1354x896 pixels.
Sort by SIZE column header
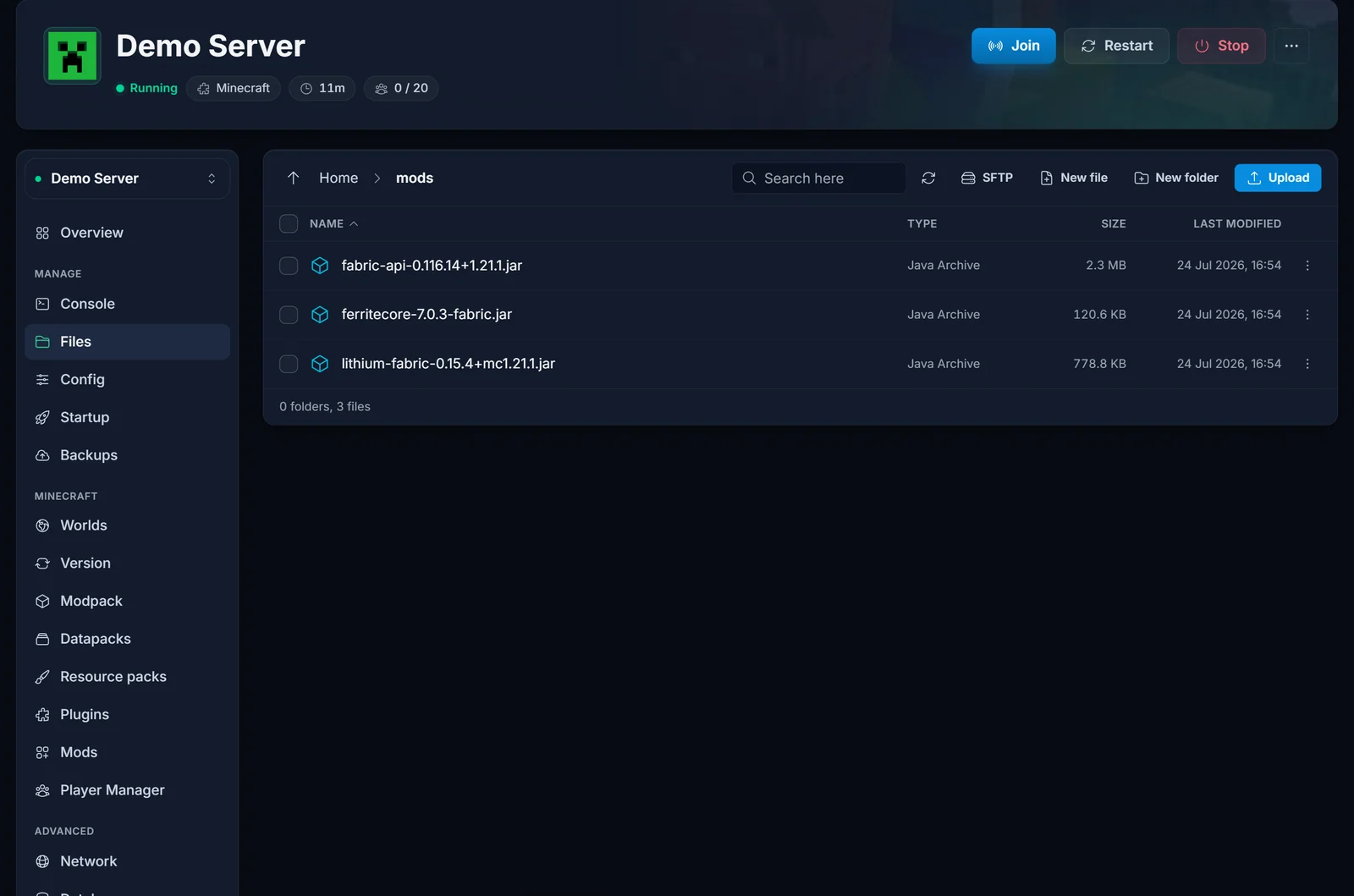1113,223
